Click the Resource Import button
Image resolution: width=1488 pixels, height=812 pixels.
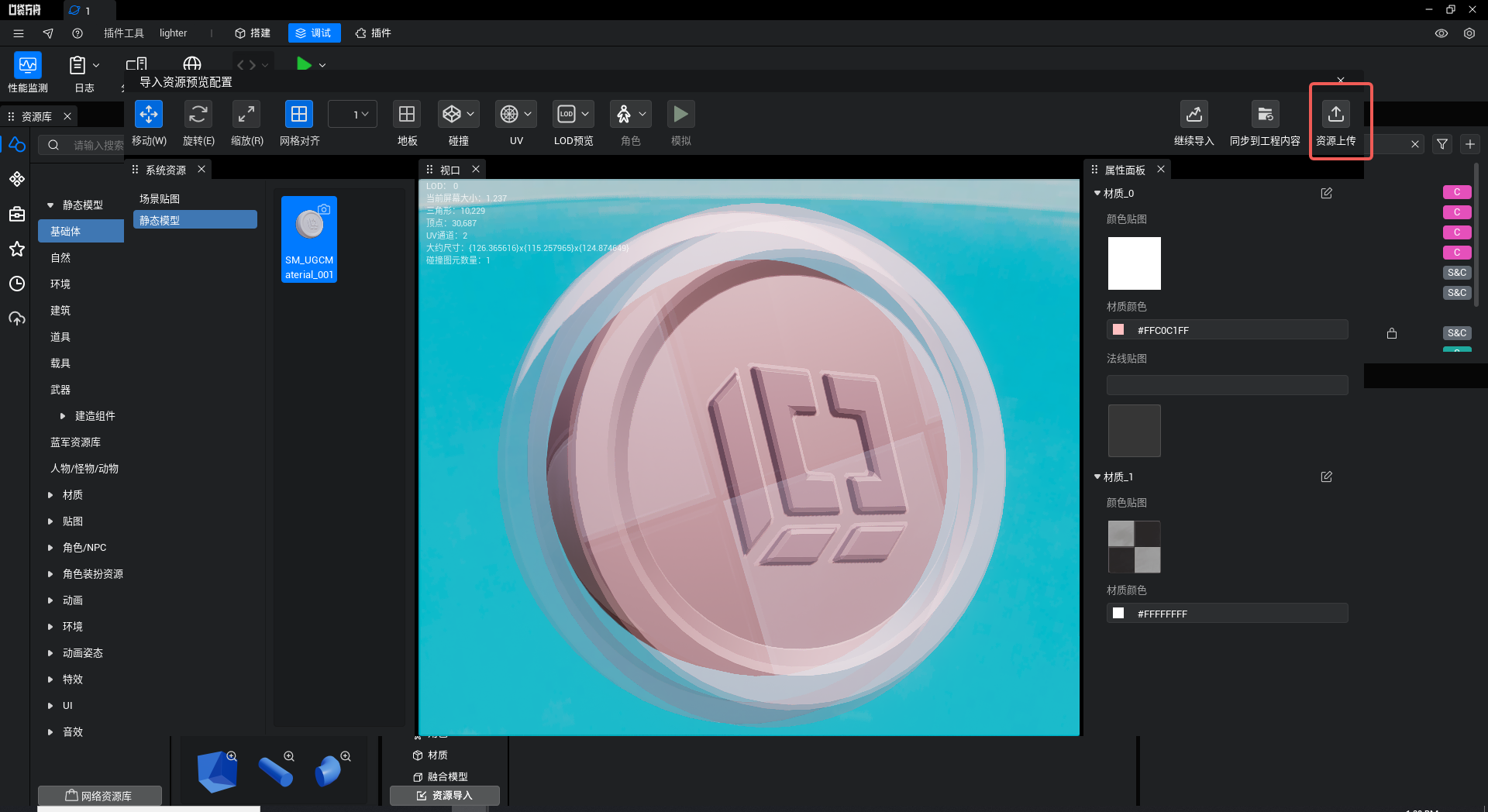[x=445, y=796]
